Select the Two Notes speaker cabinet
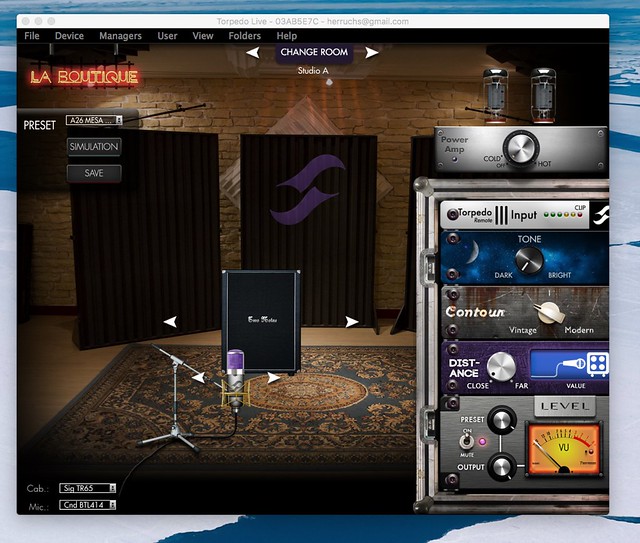This screenshot has width=640, height=543. [261, 321]
